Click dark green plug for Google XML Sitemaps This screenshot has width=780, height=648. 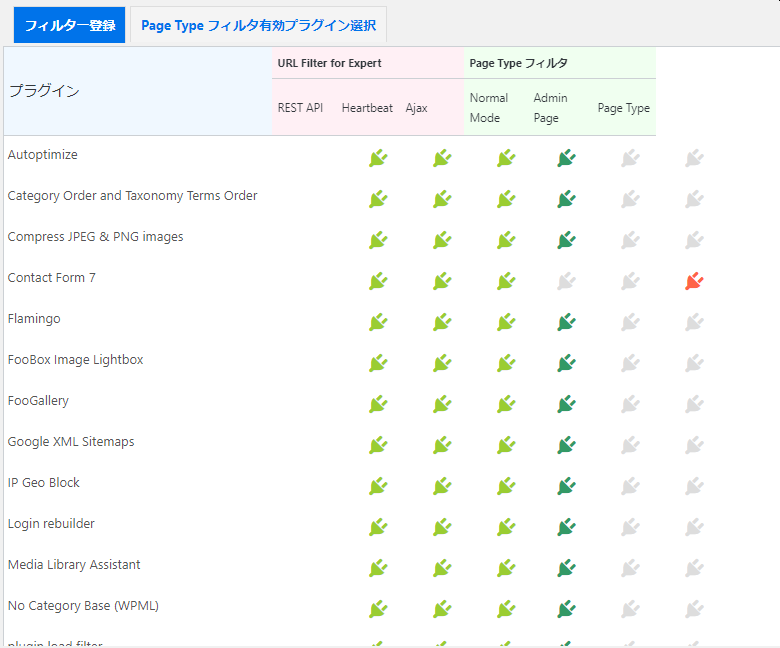[567, 445]
